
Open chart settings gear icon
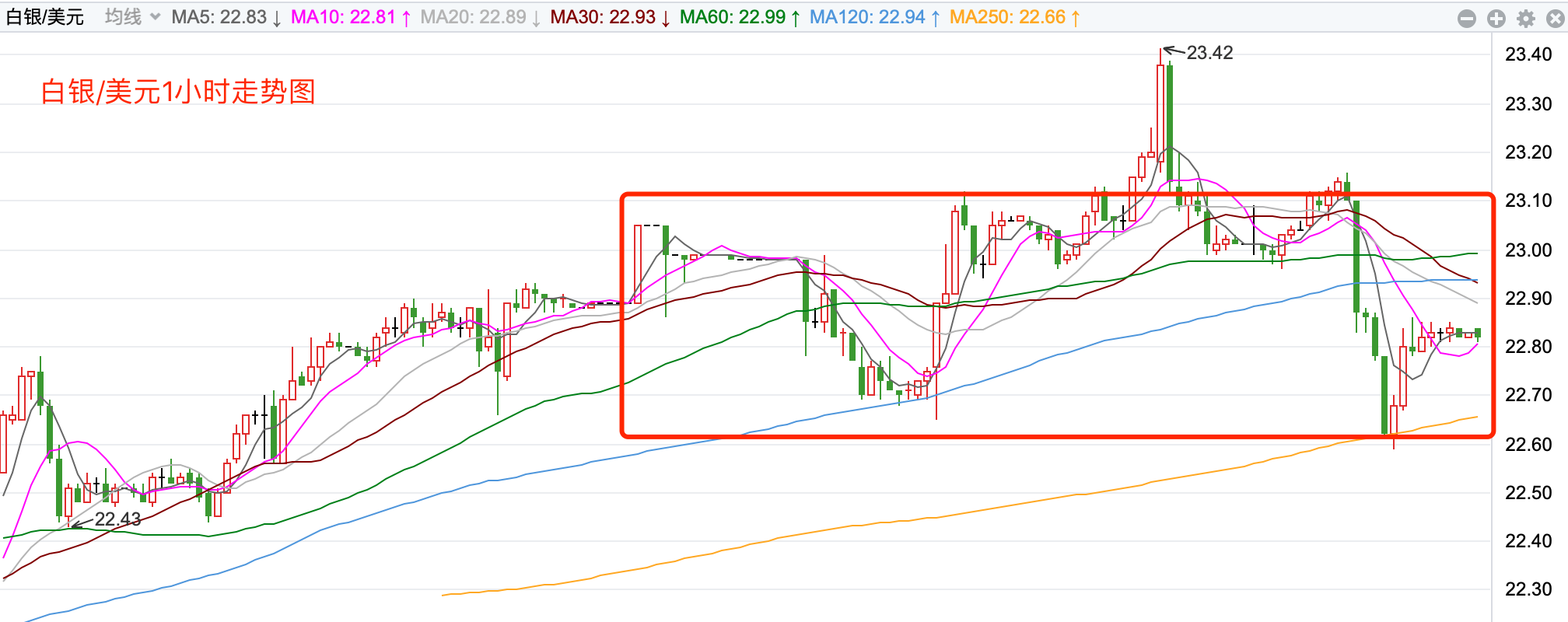[1526, 19]
